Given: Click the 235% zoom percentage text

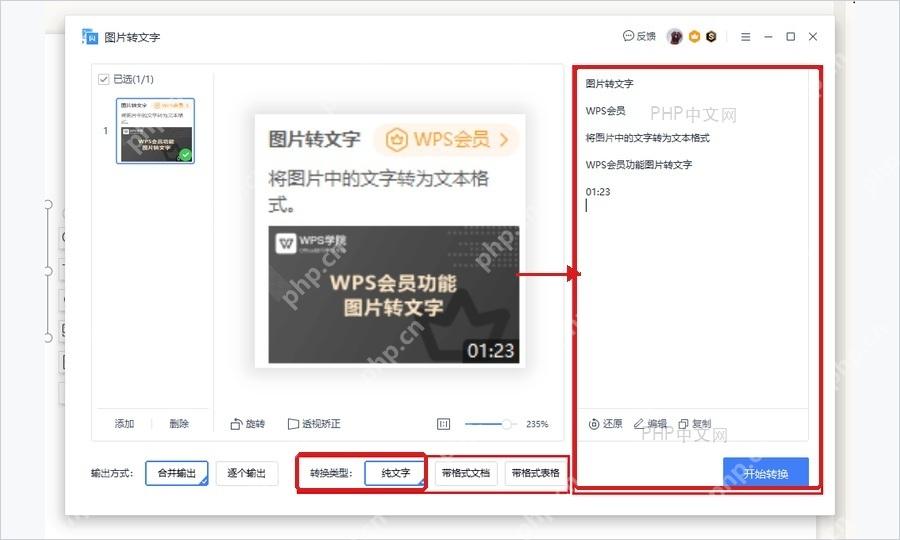Looking at the screenshot, I should (x=537, y=424).
